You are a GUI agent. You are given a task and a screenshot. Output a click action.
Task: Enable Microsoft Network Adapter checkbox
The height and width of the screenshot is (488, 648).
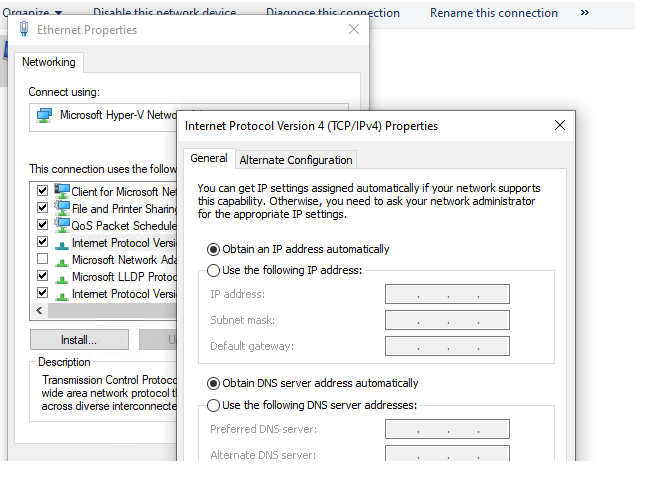pos(42,259)
